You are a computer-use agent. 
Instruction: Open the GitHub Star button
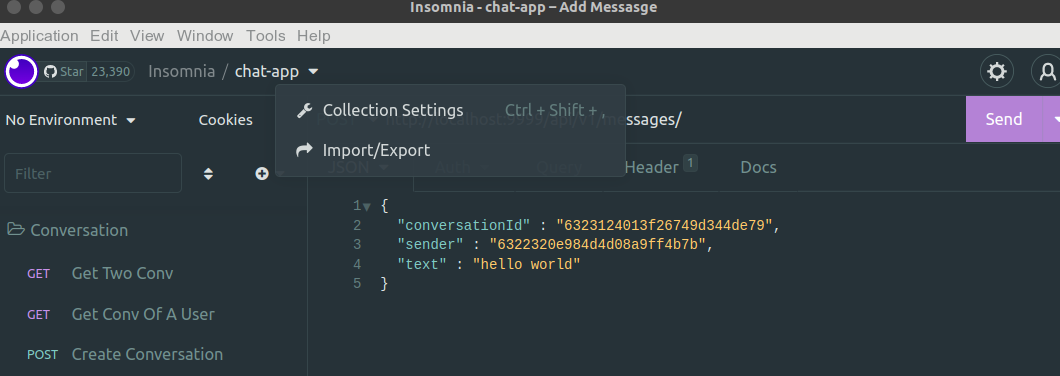64,71
